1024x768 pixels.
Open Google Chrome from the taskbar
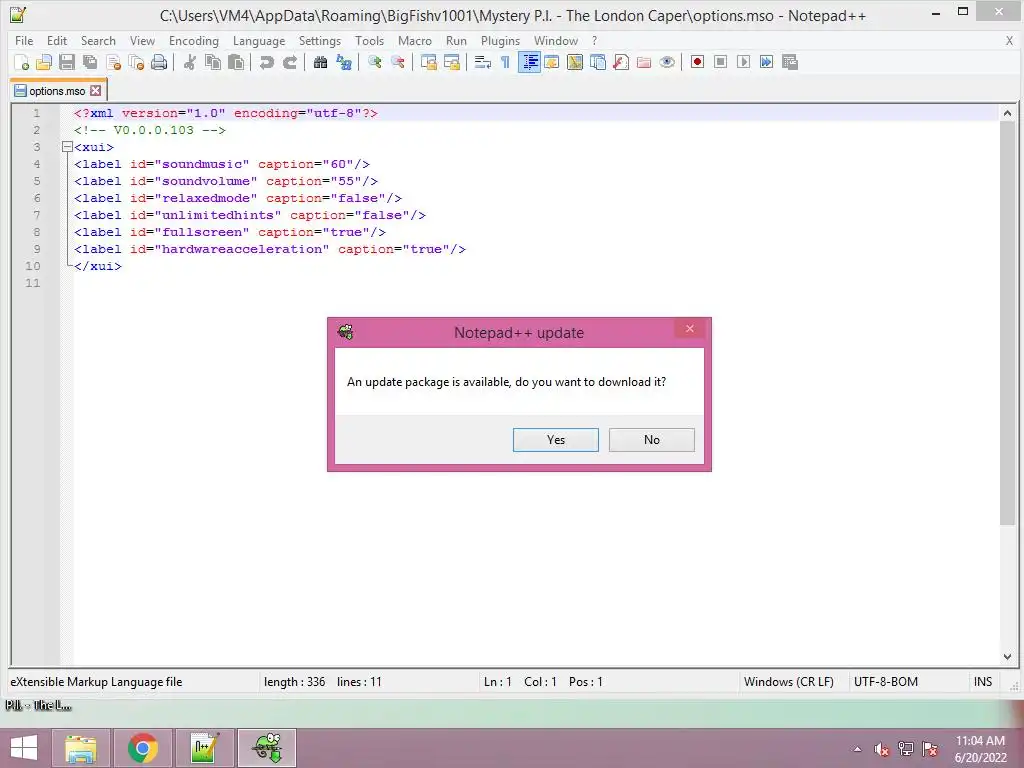pyautogui.click(x=142, y=748)
